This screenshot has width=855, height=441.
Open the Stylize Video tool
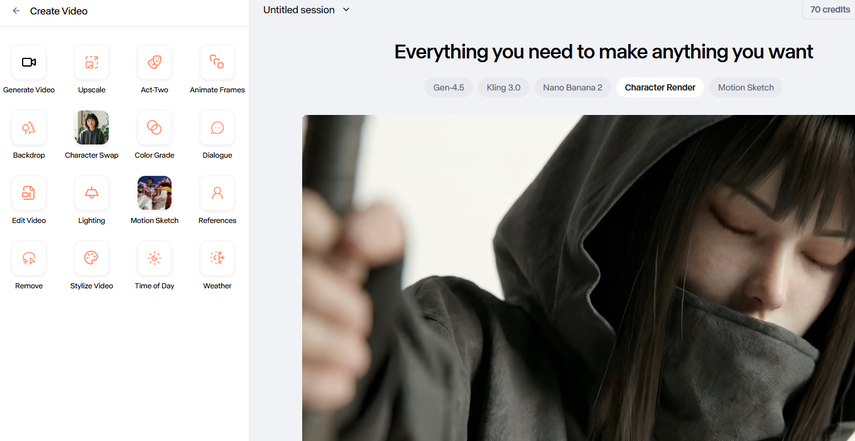pos(92,258)
